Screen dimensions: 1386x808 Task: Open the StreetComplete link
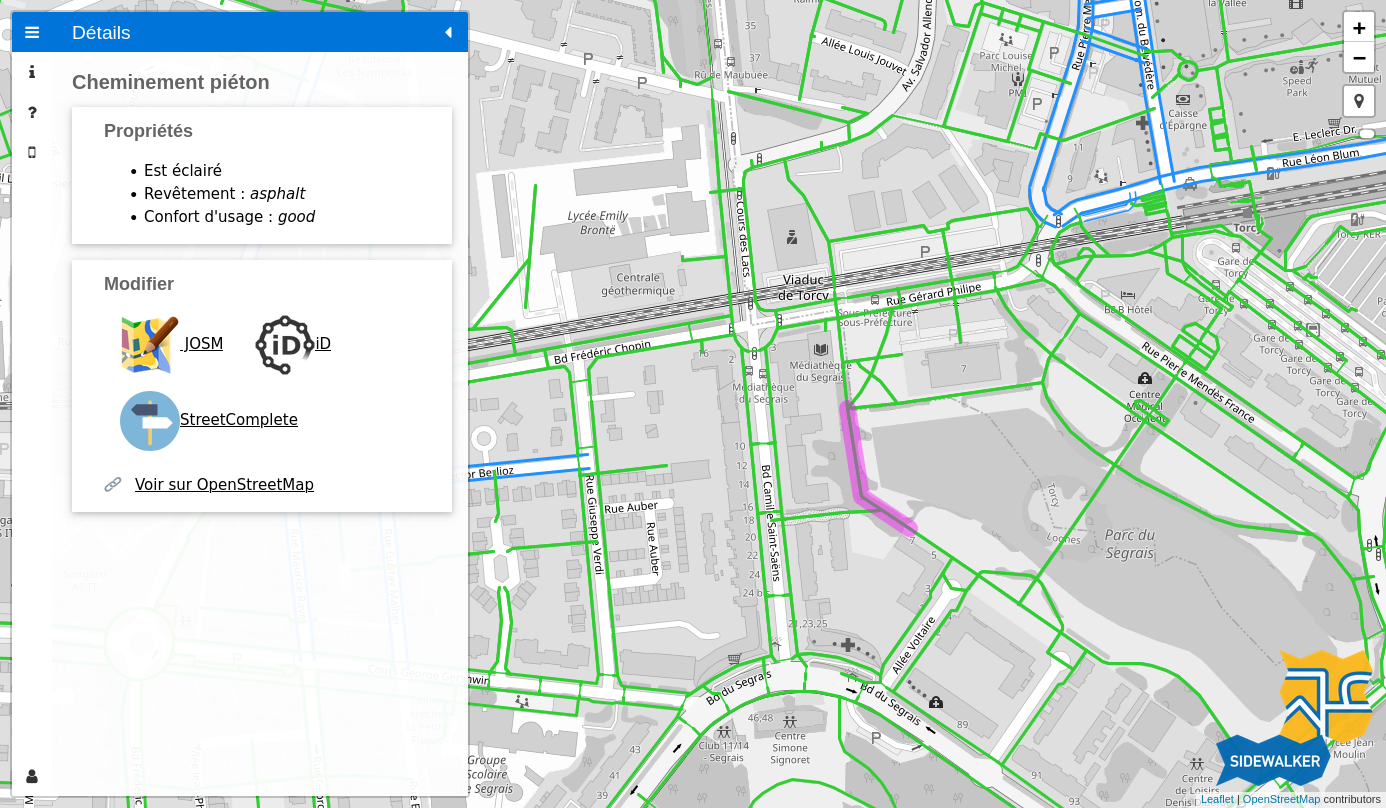point(239,420)
